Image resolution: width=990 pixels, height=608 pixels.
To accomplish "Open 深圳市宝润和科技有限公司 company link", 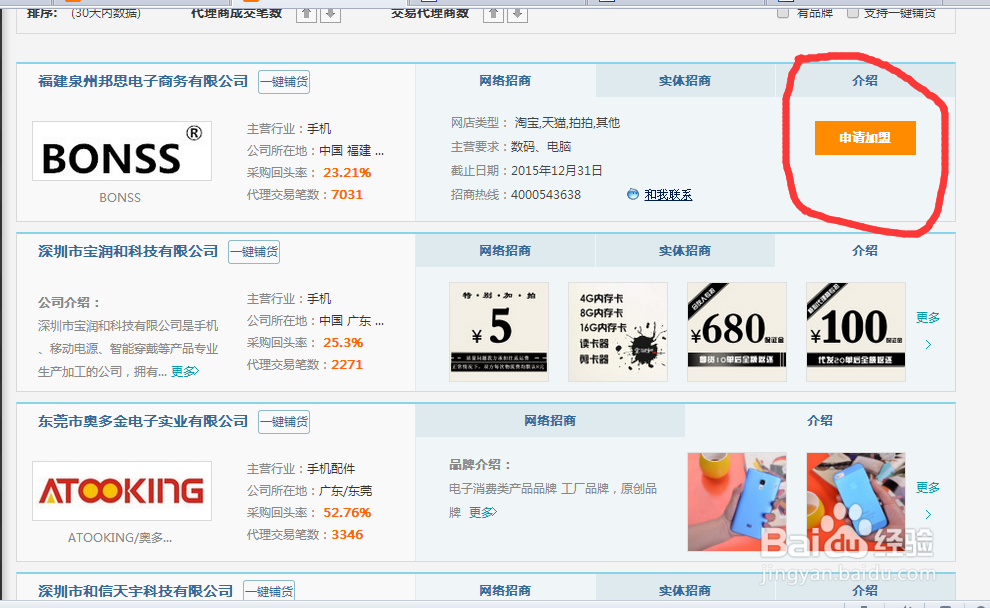I will [128, 251].
